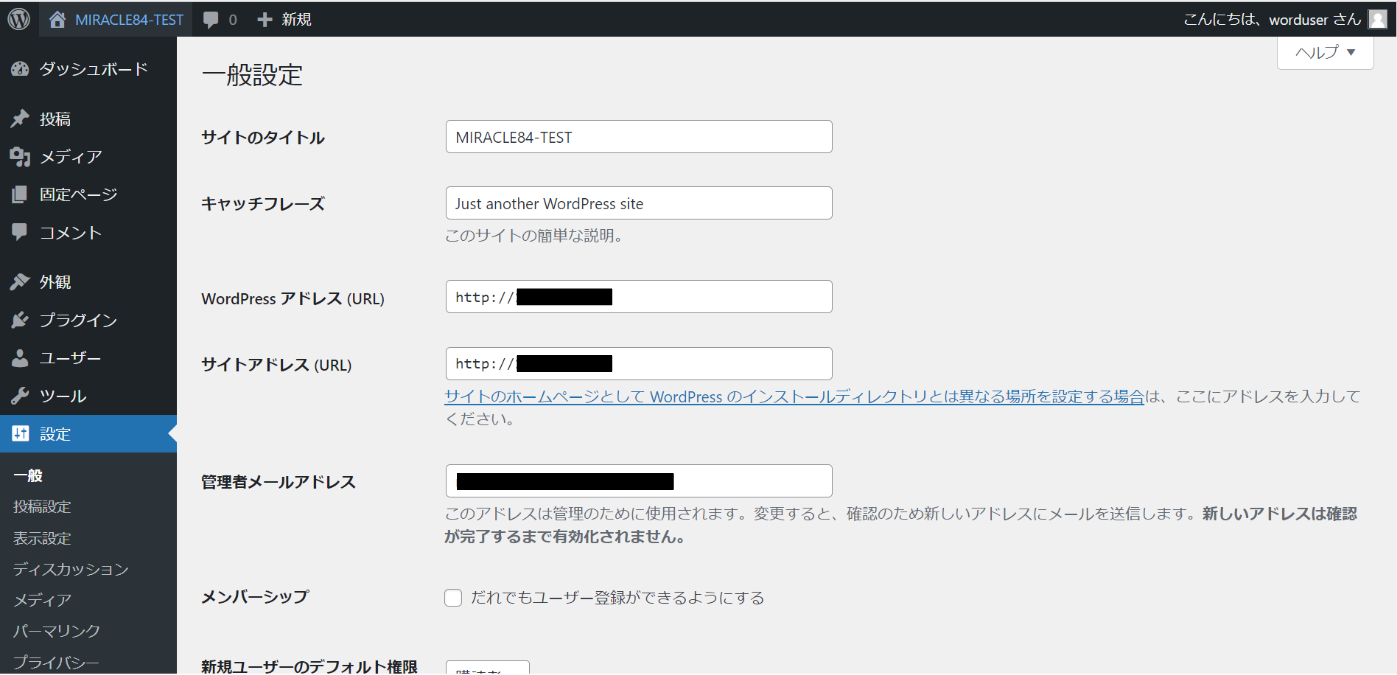Click the サイトアドレス (URL) field

pyautogui.click(x=639, y=364)
